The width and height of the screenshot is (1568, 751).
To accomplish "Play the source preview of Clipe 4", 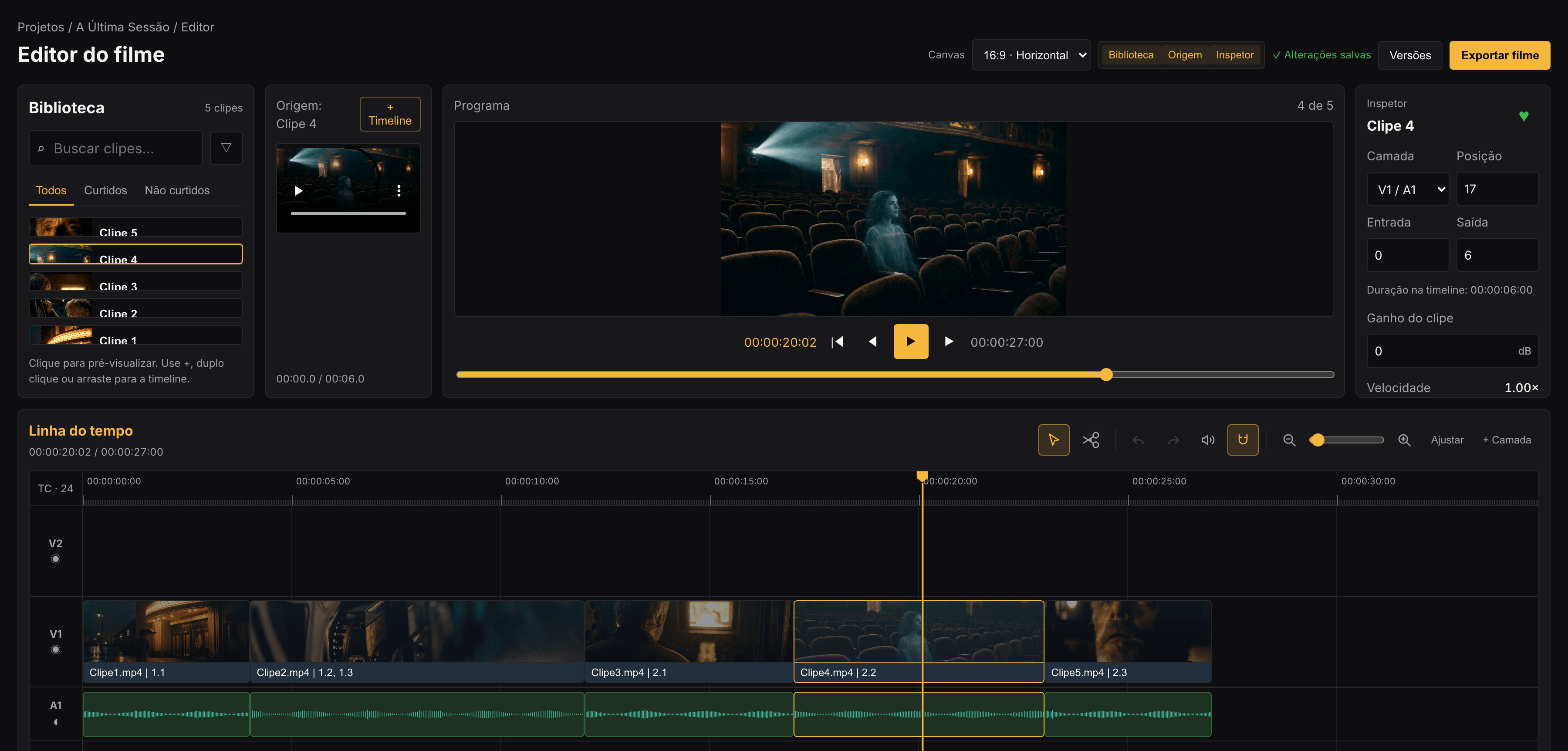I will pos(298,190).
